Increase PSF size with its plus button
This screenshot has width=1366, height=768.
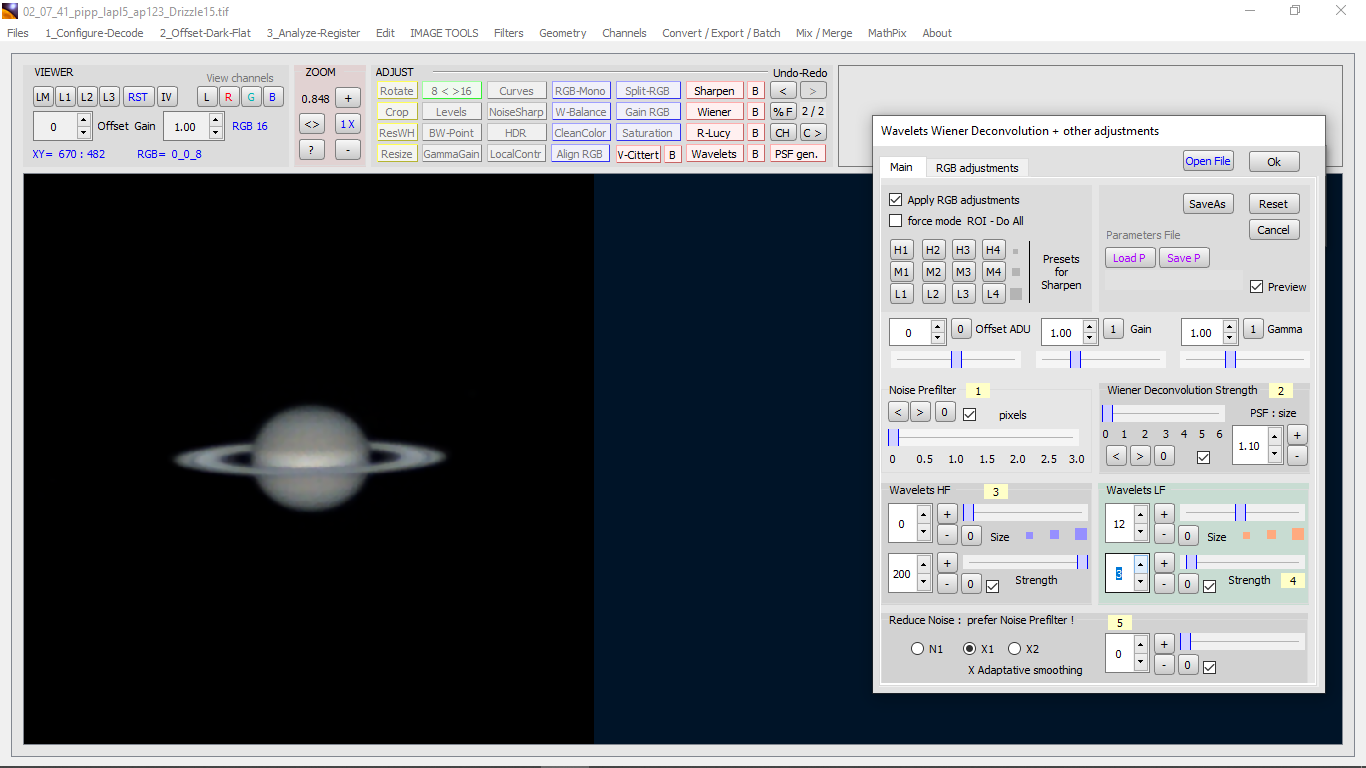coord(1297,435)
